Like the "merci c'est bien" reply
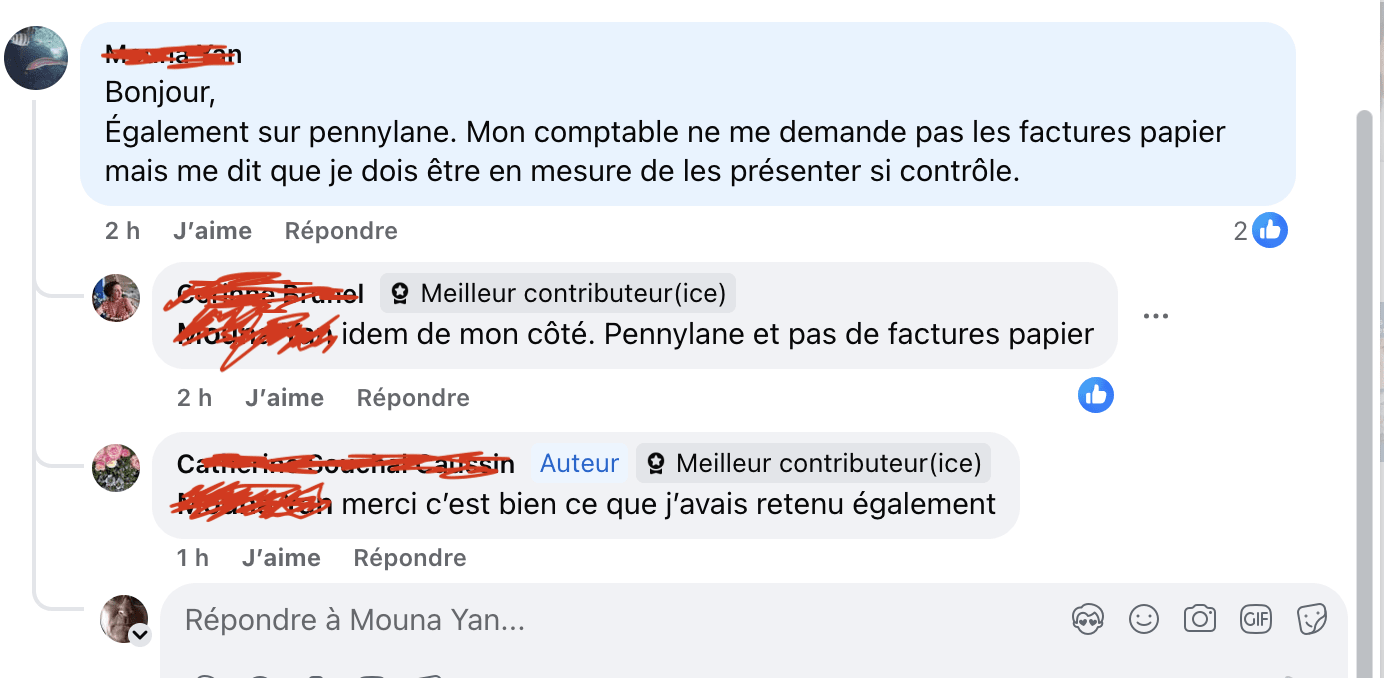The width and height of the screenshot is (1384, 678). tap(281, 558)
